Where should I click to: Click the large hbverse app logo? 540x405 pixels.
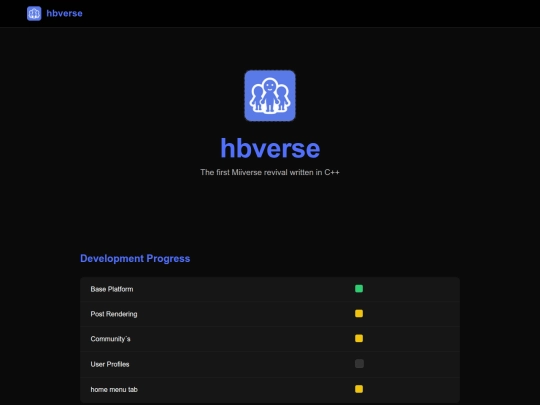tap(270, 96)
